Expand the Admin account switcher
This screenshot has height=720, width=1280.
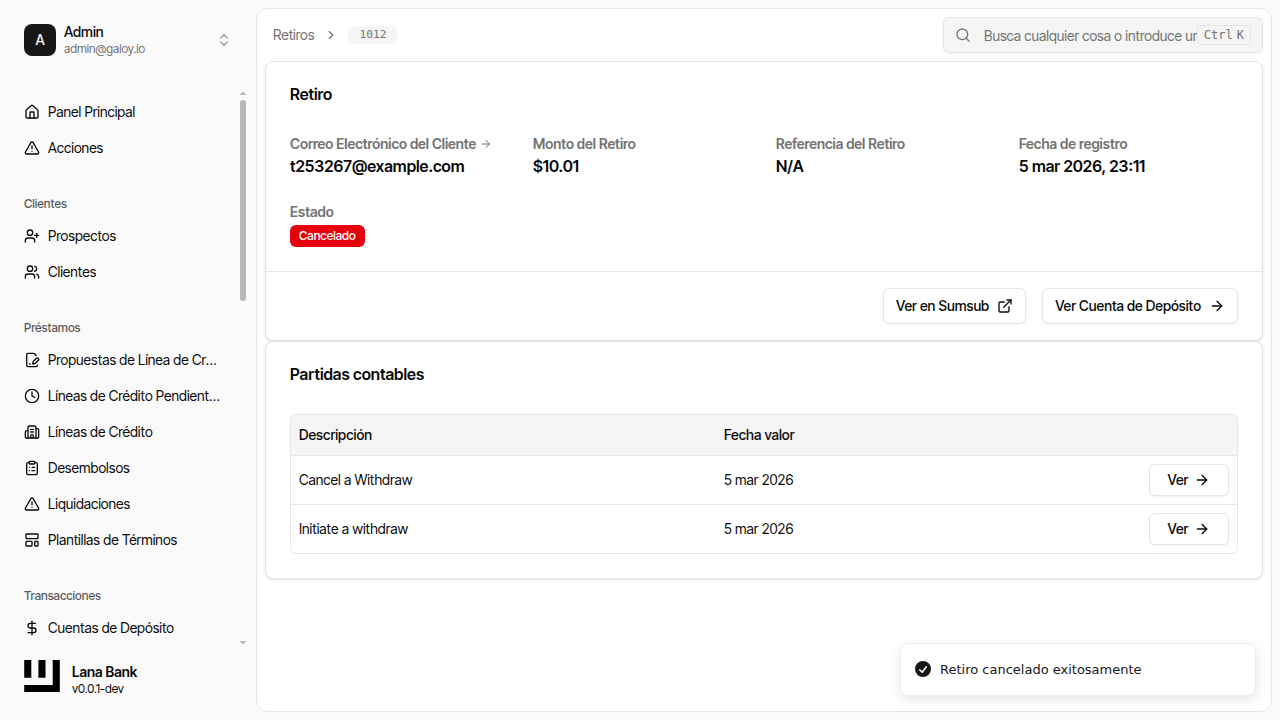224,40
